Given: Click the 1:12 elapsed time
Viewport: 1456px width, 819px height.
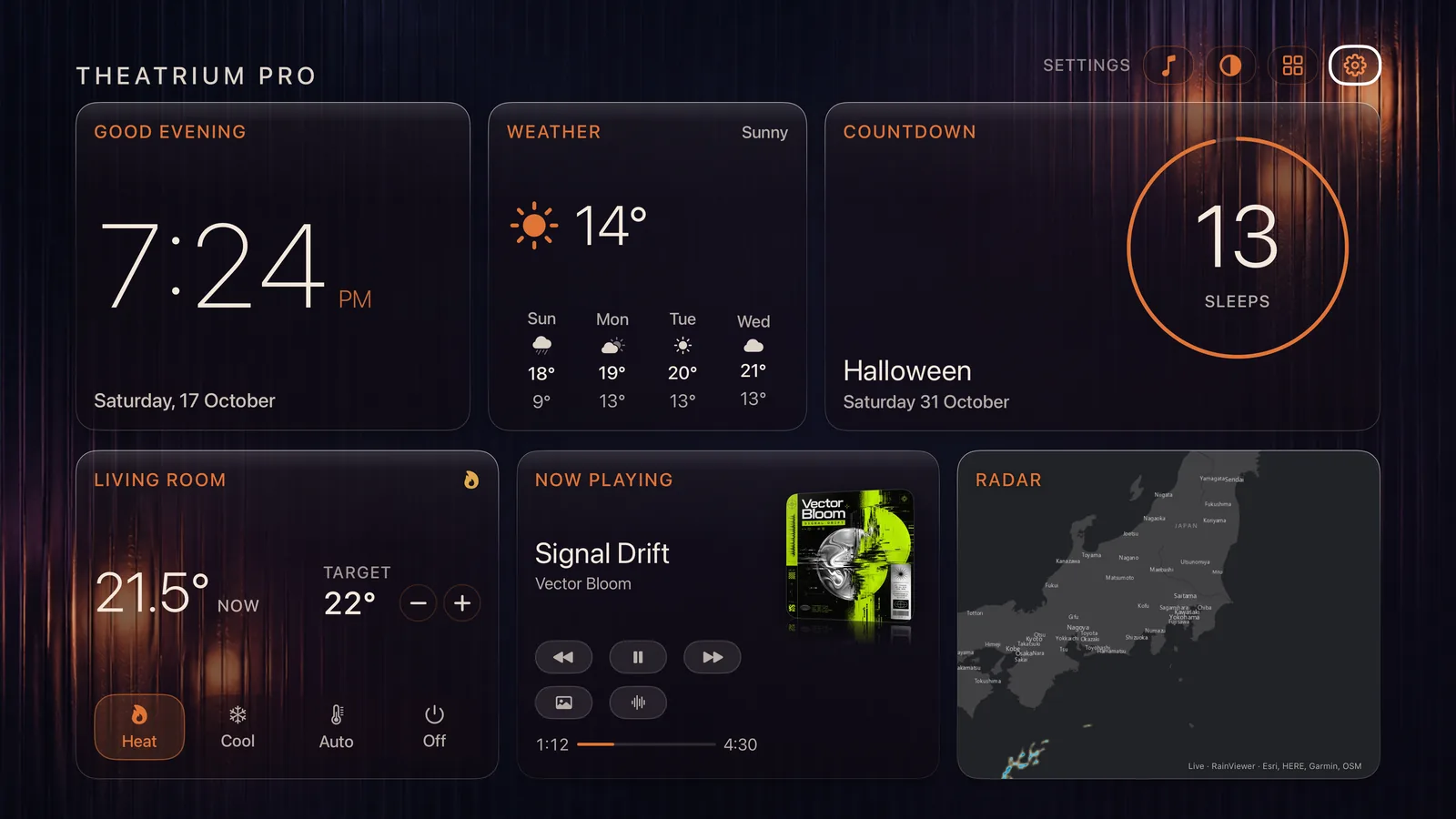Looking at the screenshot, I should (552, 744).
